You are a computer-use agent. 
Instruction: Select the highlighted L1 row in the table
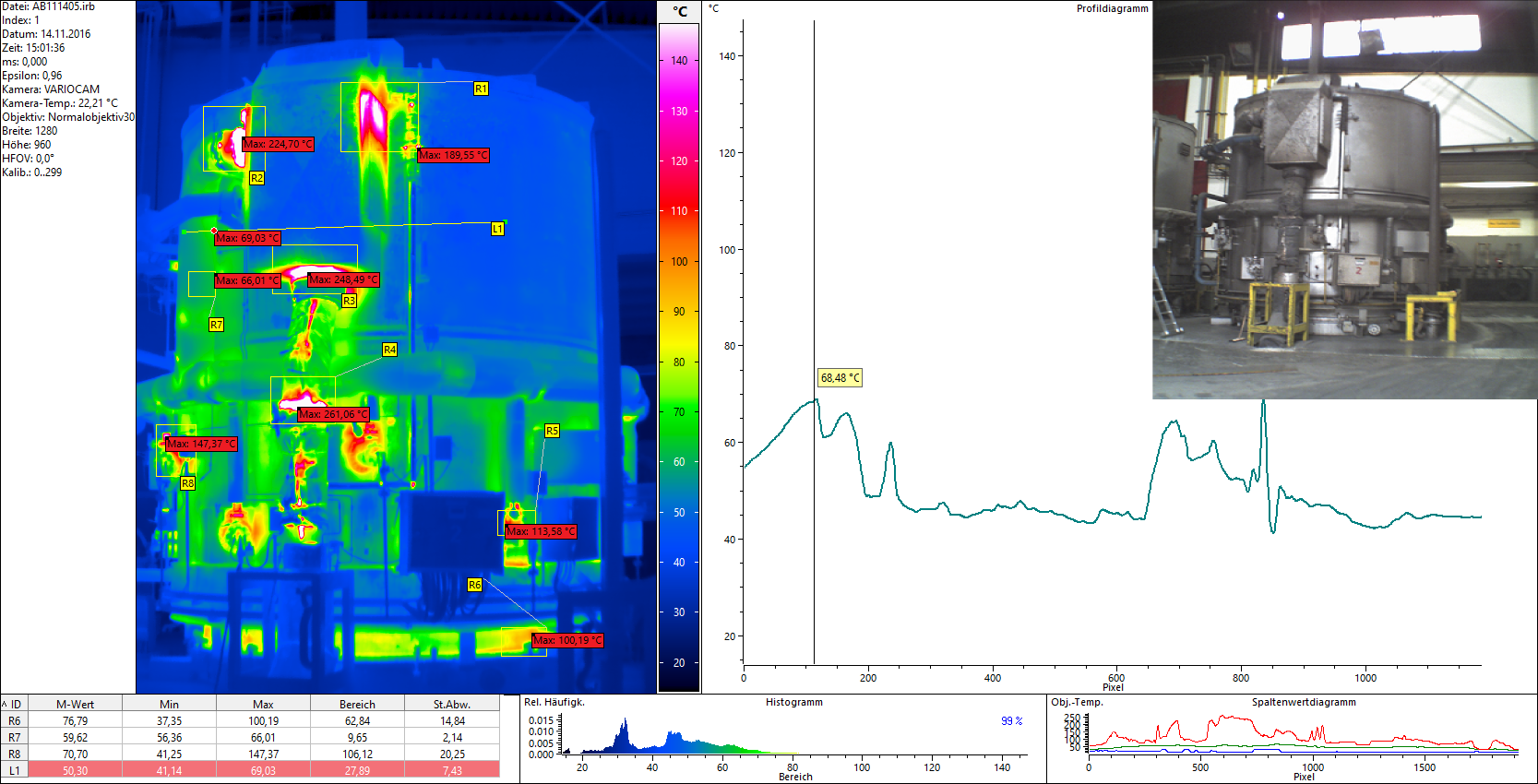coord(249,770)
